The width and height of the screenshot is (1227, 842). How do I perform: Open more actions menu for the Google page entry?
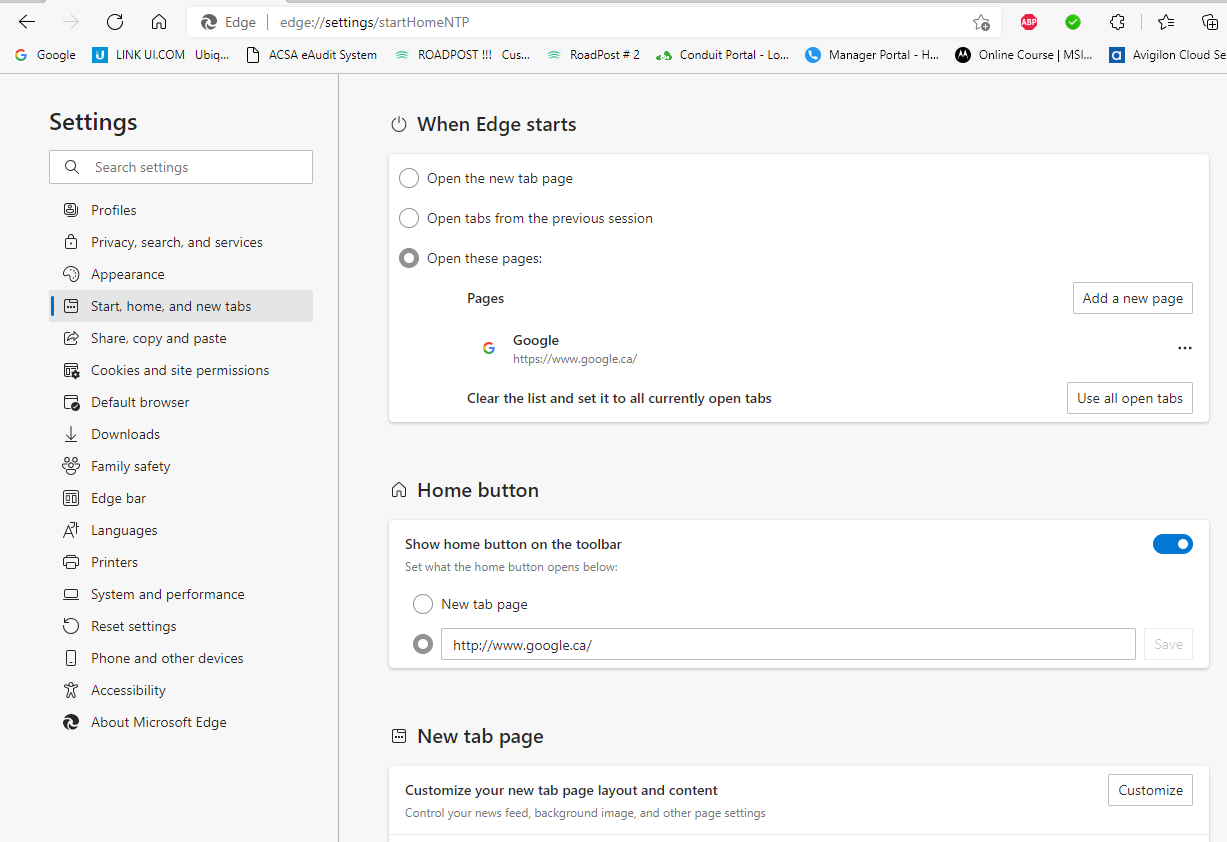(x=1185, y=347)
